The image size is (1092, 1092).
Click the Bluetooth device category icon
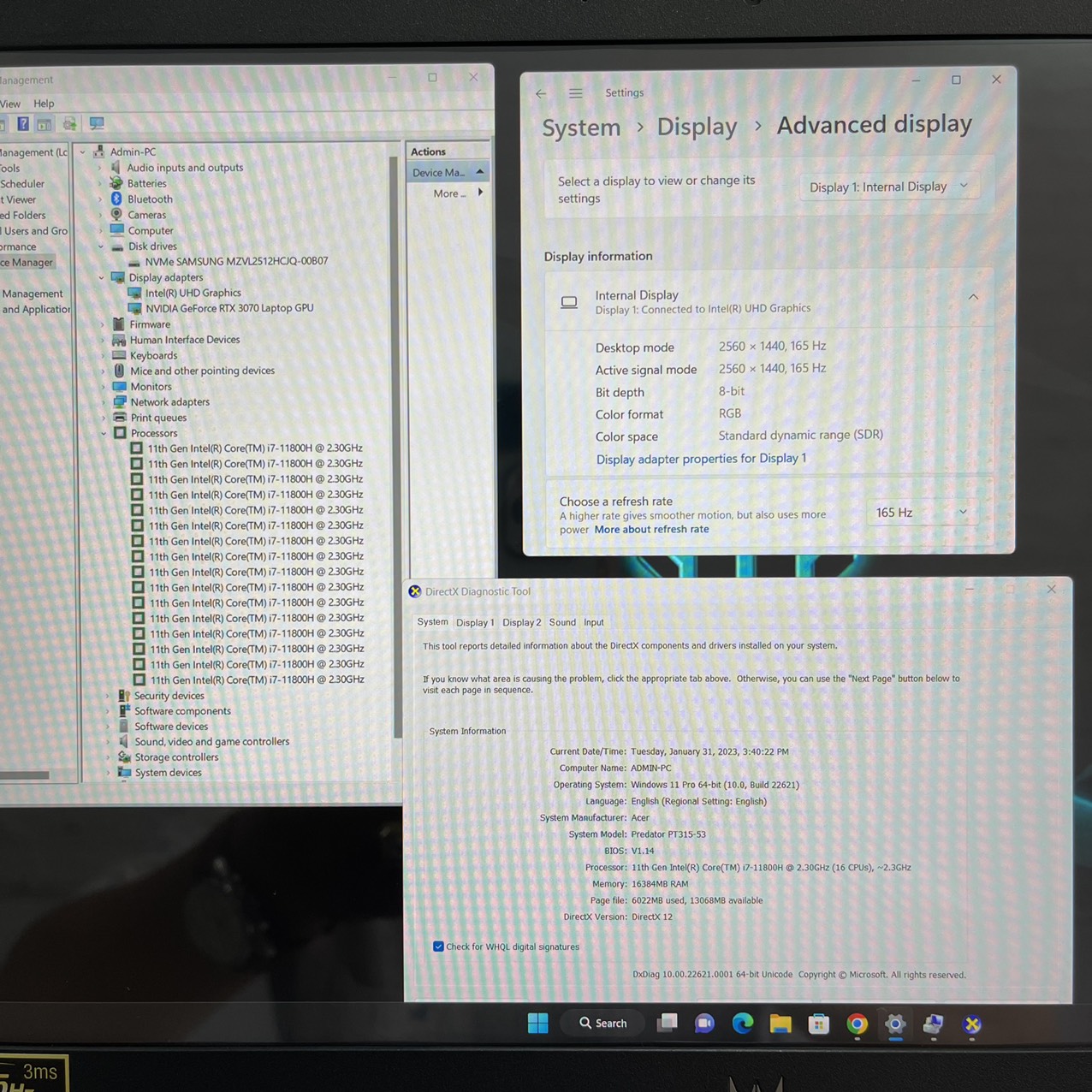point(117,199)
